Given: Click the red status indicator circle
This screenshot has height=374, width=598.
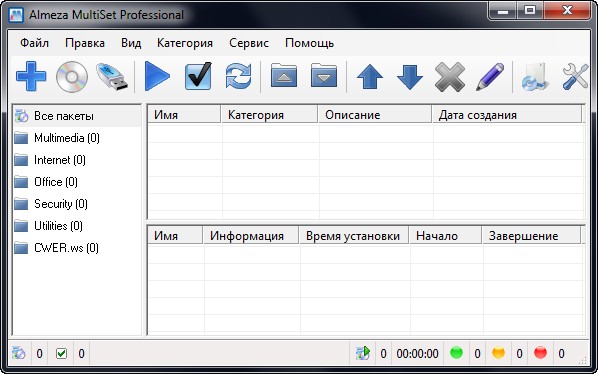Looking at the screenshot, I should pyautogui.click(x=540, y=353).
